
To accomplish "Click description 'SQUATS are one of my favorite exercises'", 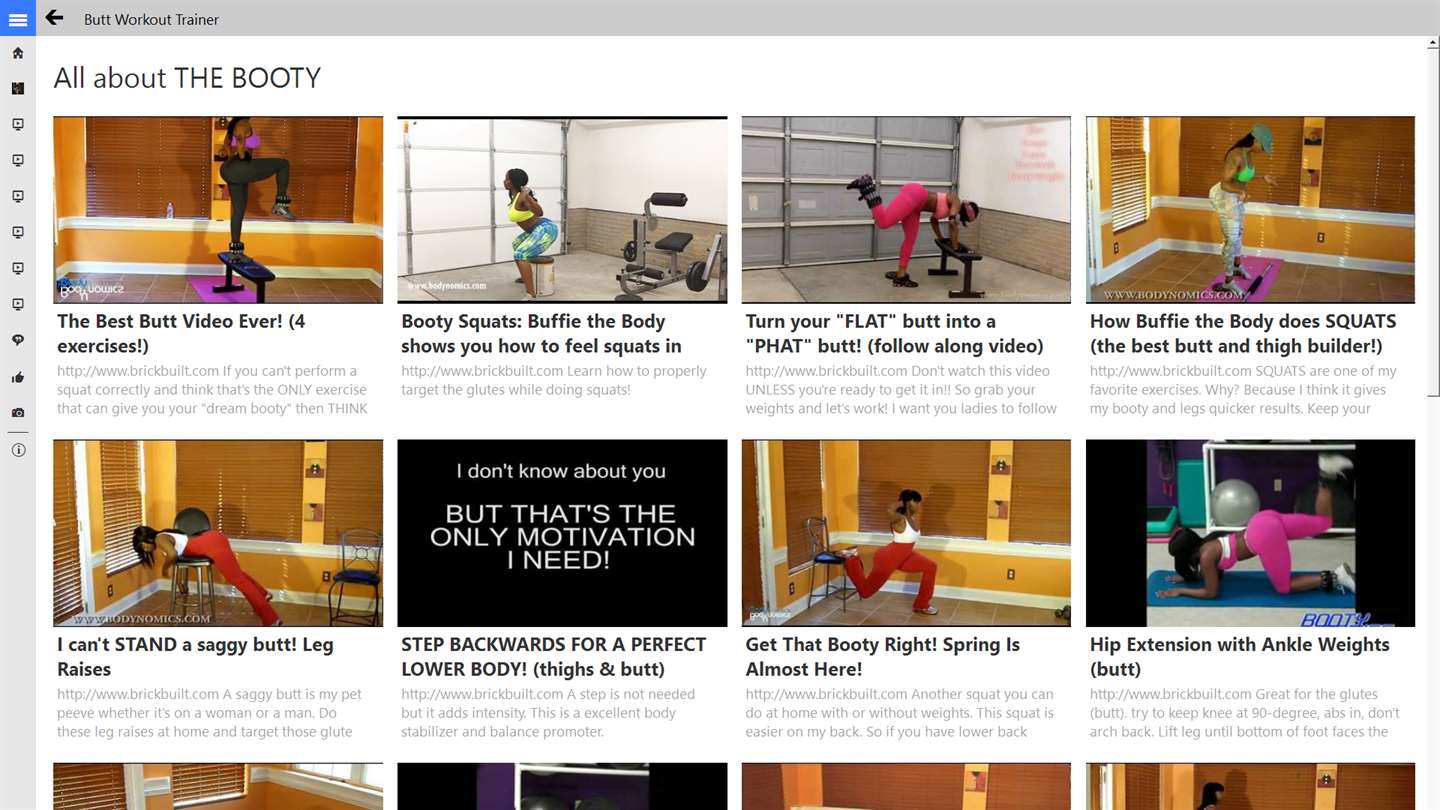I will pyautogui.click(x=1243, y=390).
